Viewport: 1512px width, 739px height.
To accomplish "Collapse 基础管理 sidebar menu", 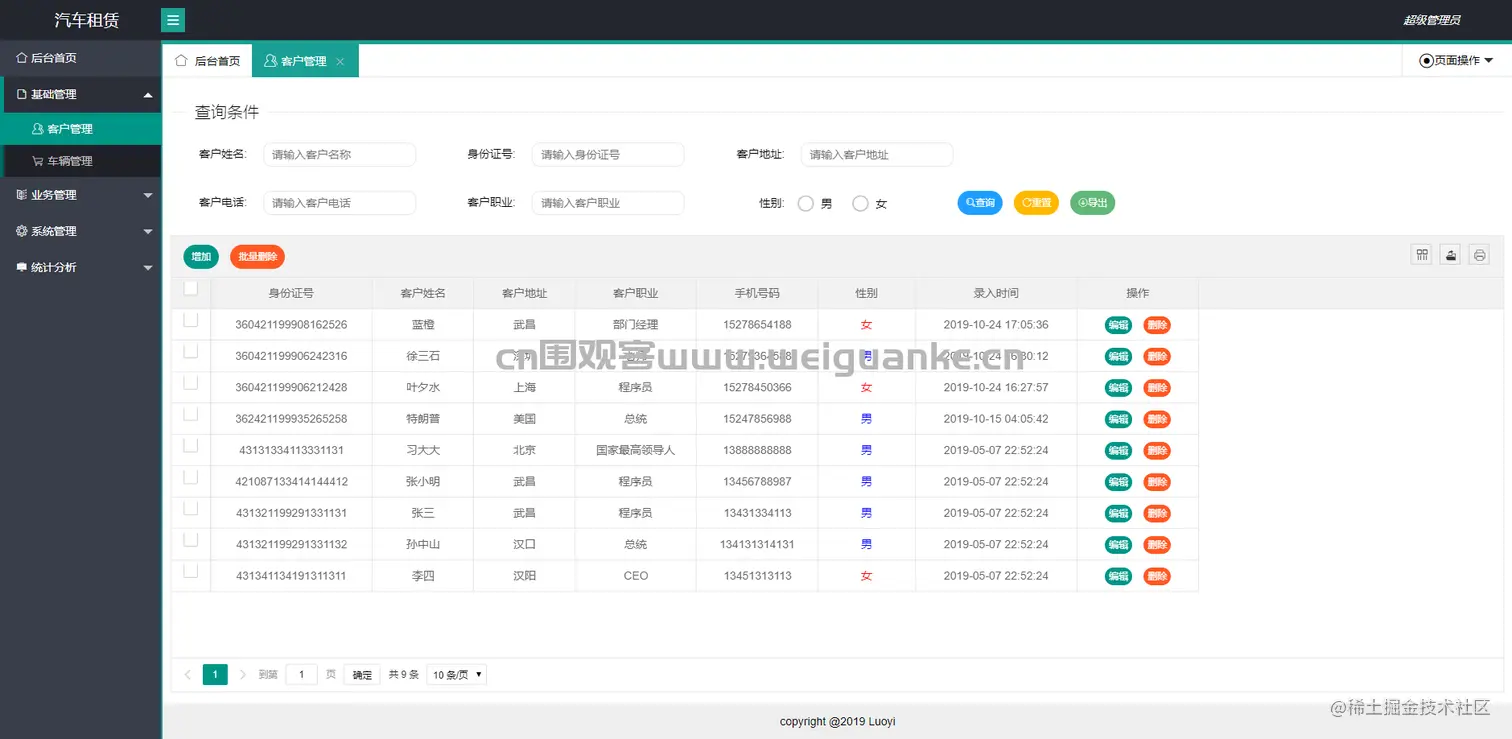I will (80, 94).
